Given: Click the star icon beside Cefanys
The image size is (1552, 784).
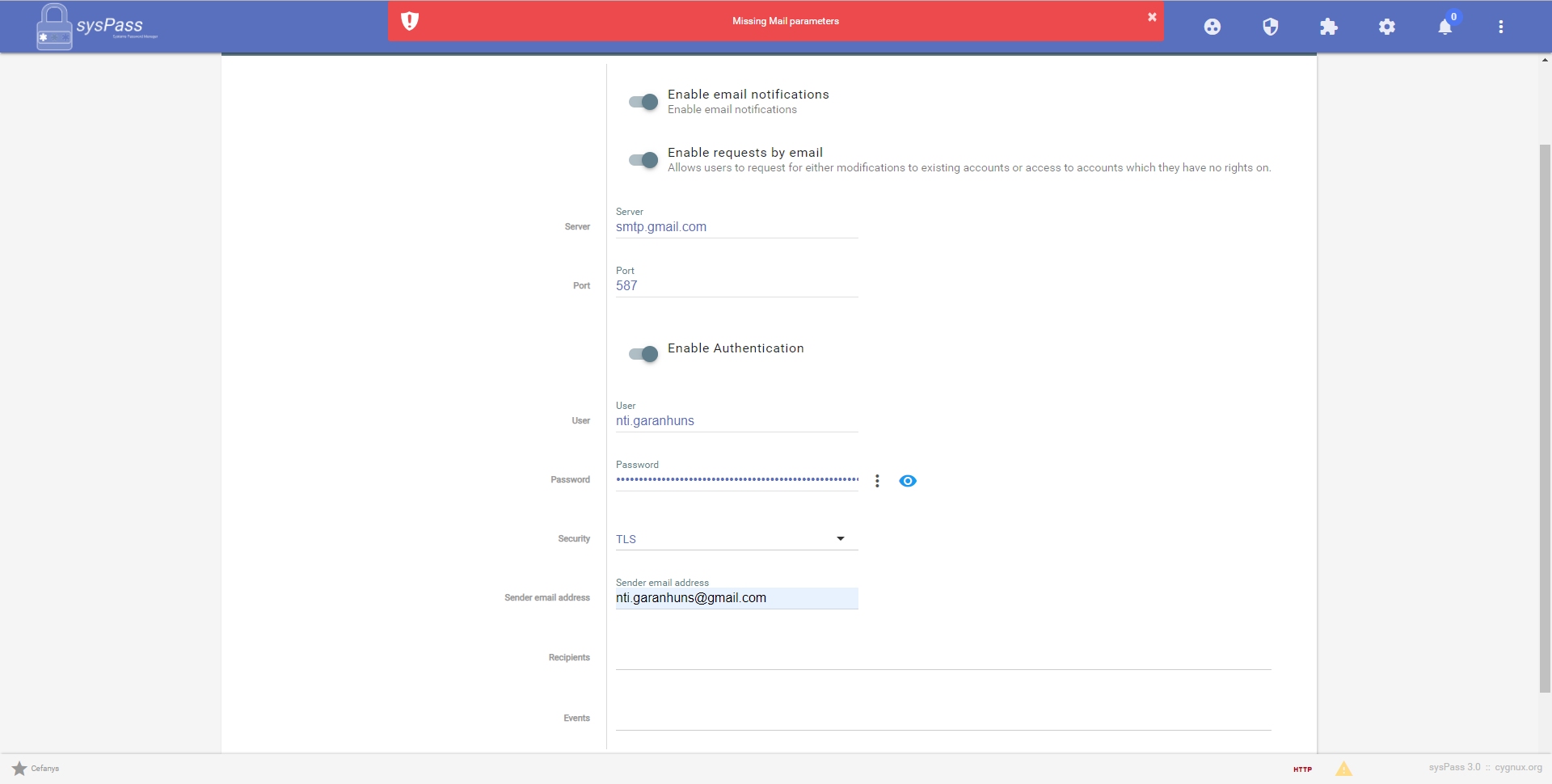Looking at the screenshot, I should 19,769.
